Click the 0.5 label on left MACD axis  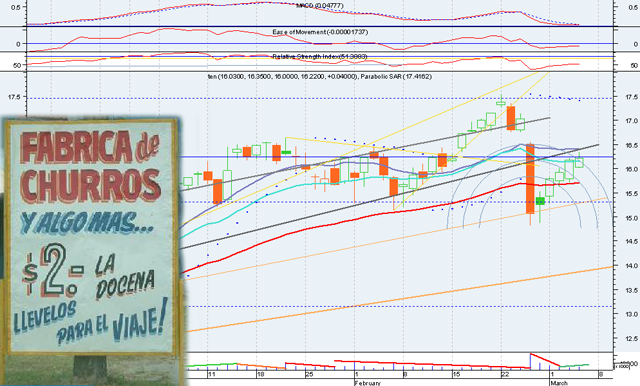[x=15, y=7]
